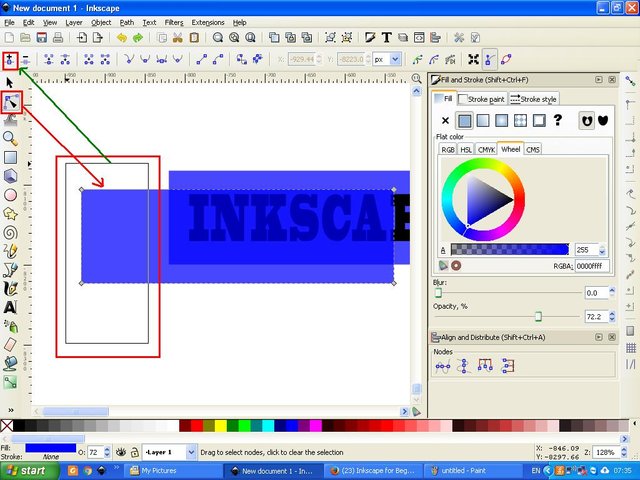
Task: Click the Cut scissors icon
Action: (178, 38)
